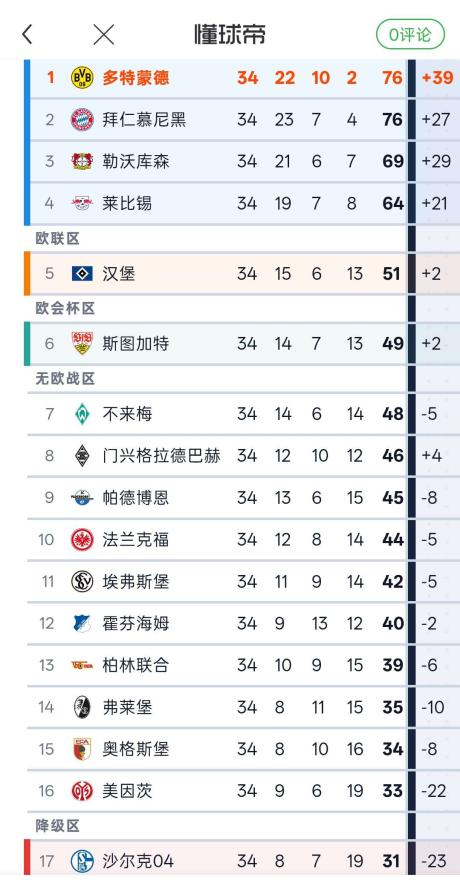460x883 pixels.
Task: Open the 0评论 comments button
Action: (410, 35)
